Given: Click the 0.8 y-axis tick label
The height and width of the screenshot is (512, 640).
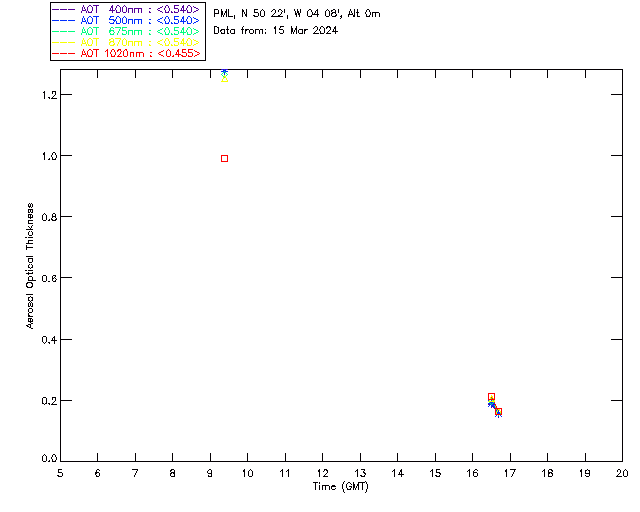Looking at the screenshot, I should (49, 217).
